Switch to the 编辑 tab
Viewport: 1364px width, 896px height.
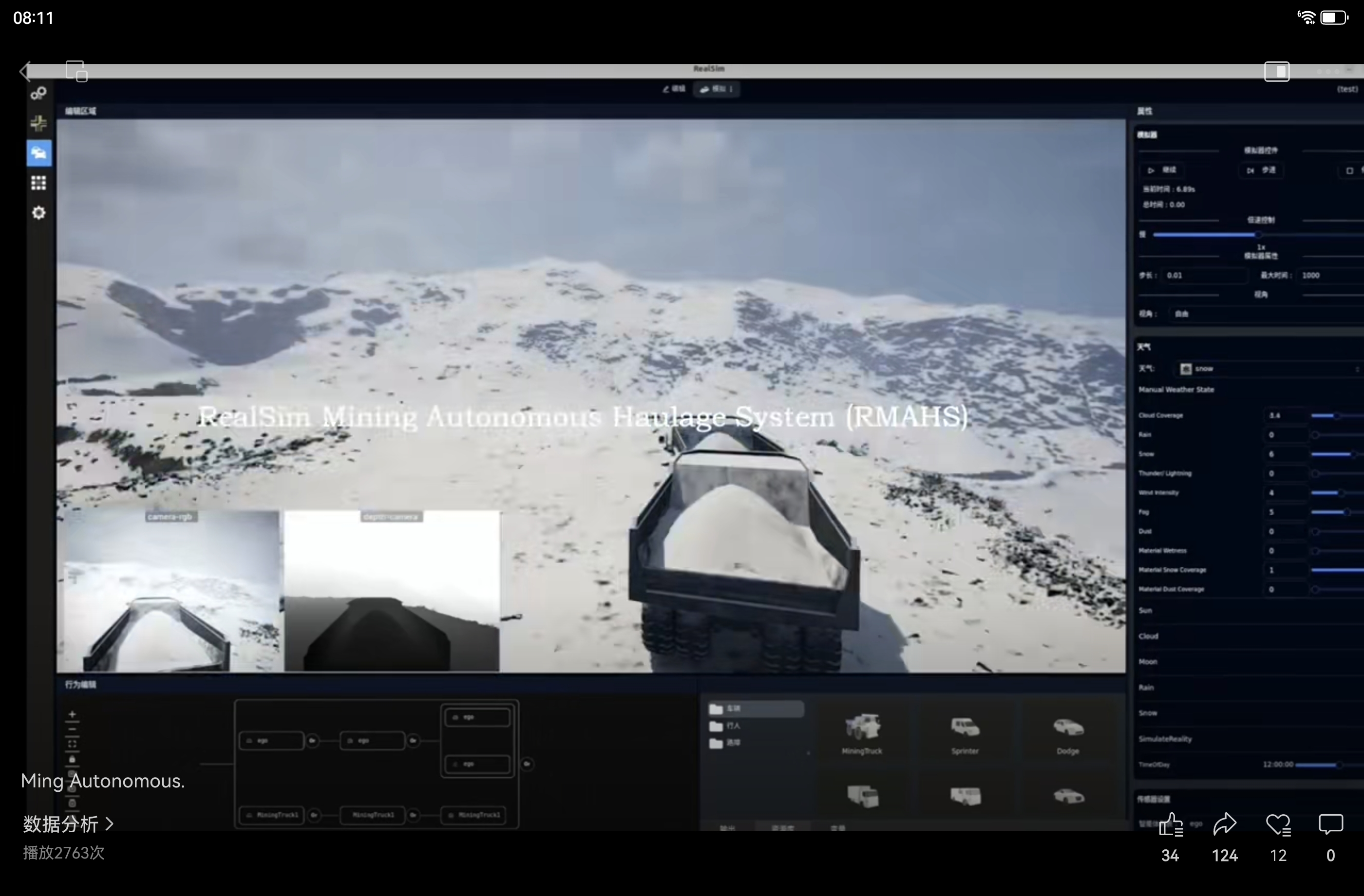coord(674,89)
